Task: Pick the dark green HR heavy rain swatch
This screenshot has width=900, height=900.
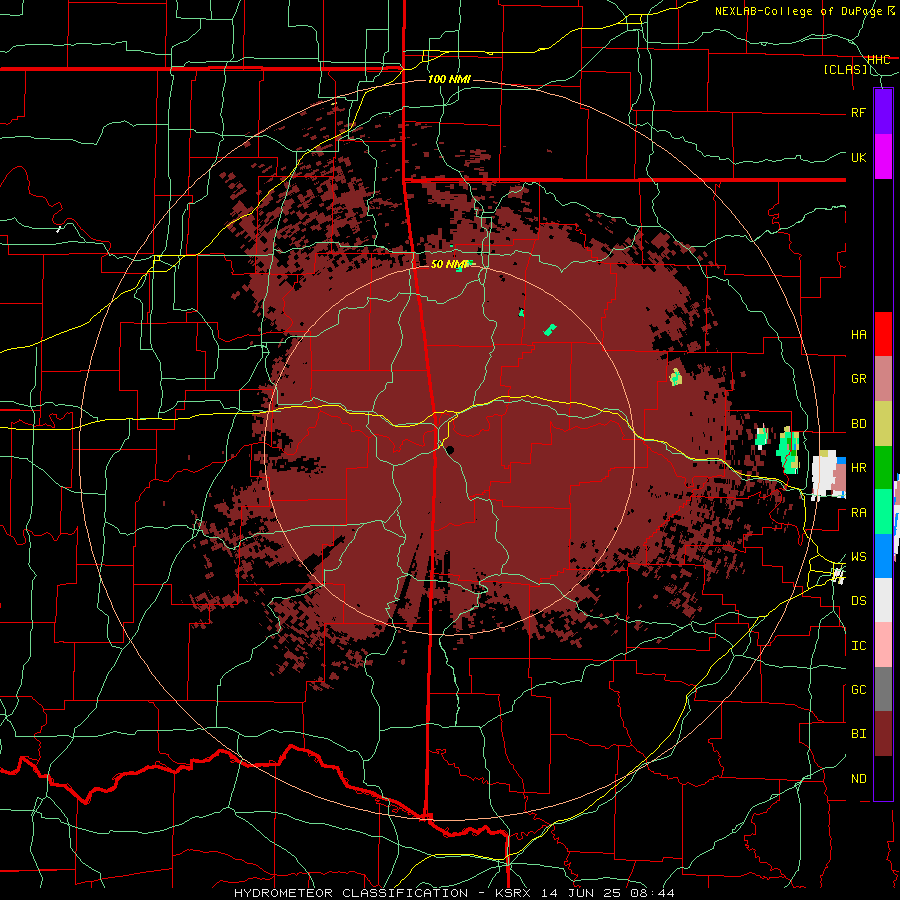Action: [883, 467]
